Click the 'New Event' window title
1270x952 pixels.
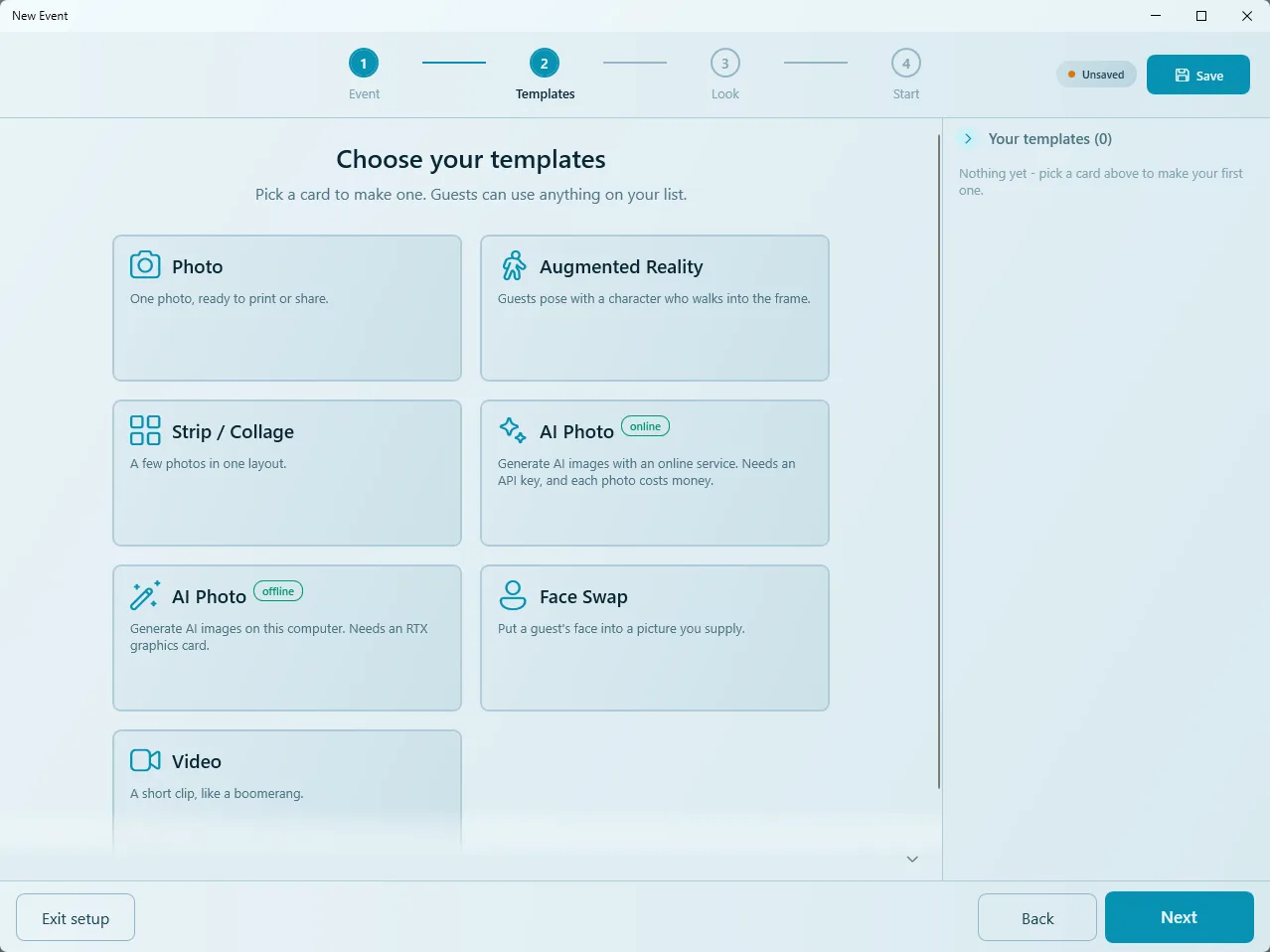tap(40, 16)
